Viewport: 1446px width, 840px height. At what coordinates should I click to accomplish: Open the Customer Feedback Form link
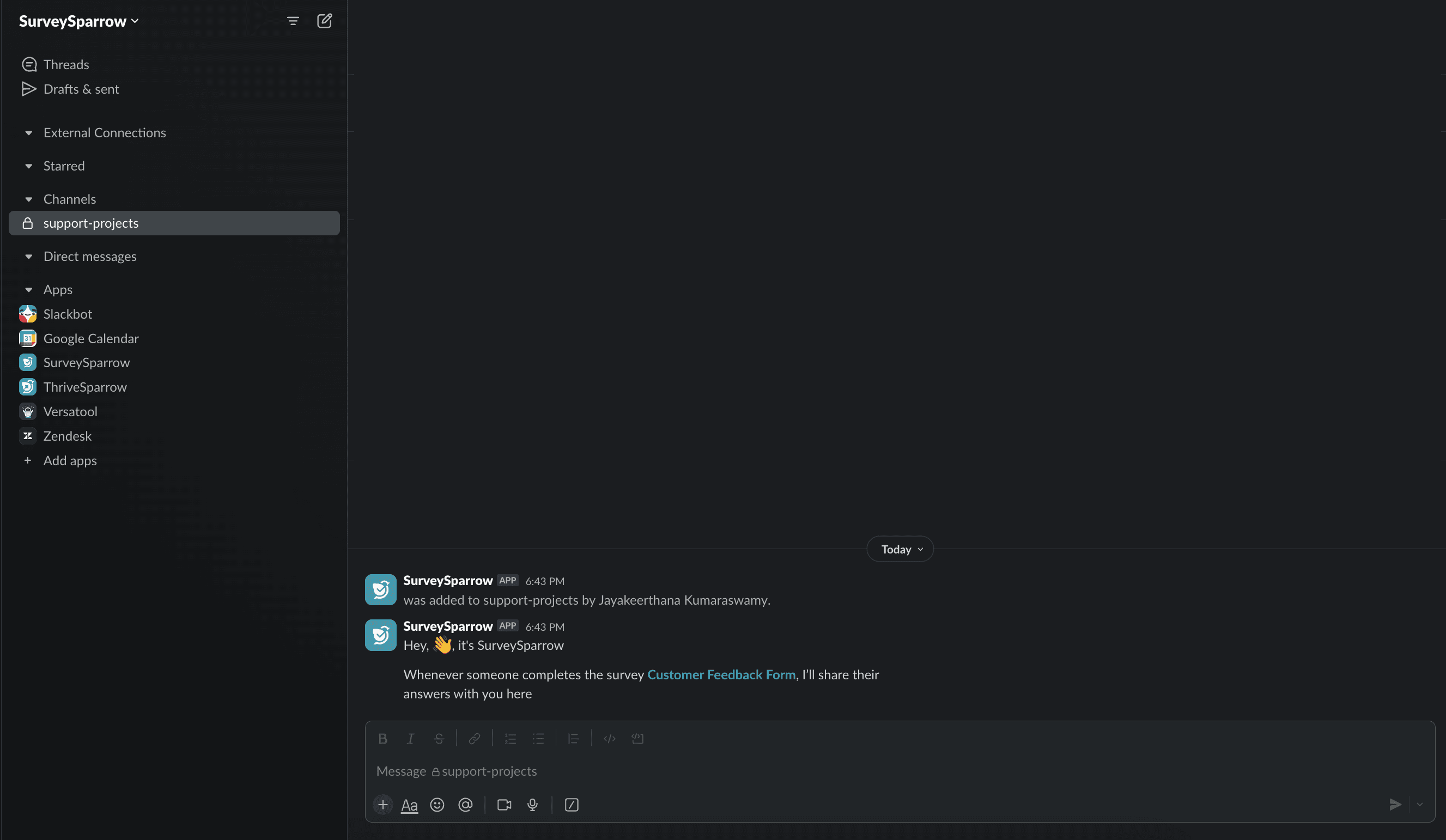[721, 675]
